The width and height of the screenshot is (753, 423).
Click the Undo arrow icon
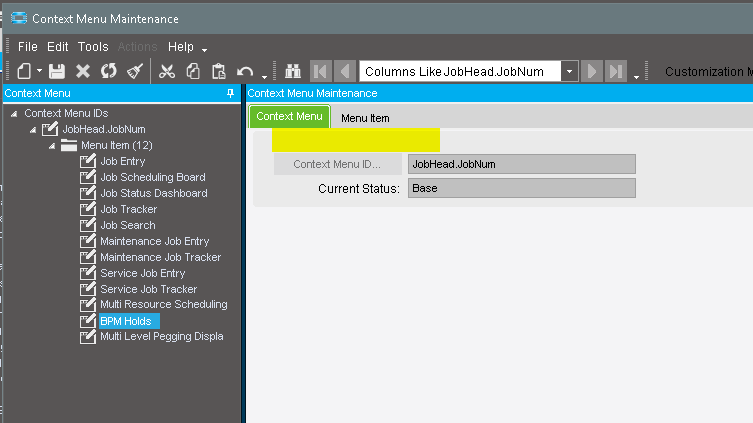(x=245, y=72)
